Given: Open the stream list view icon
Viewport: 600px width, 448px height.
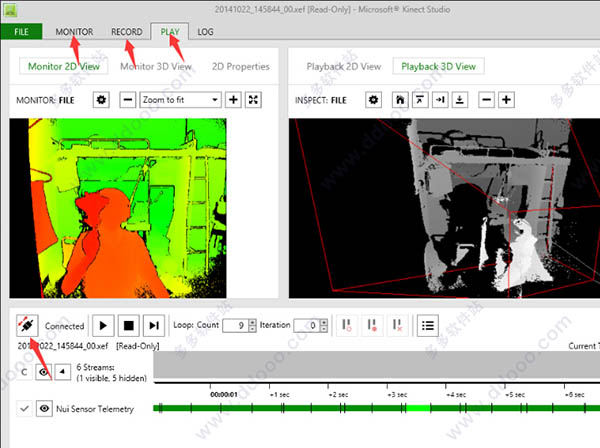Looking at the screenshot, I should tap(427, 326).
